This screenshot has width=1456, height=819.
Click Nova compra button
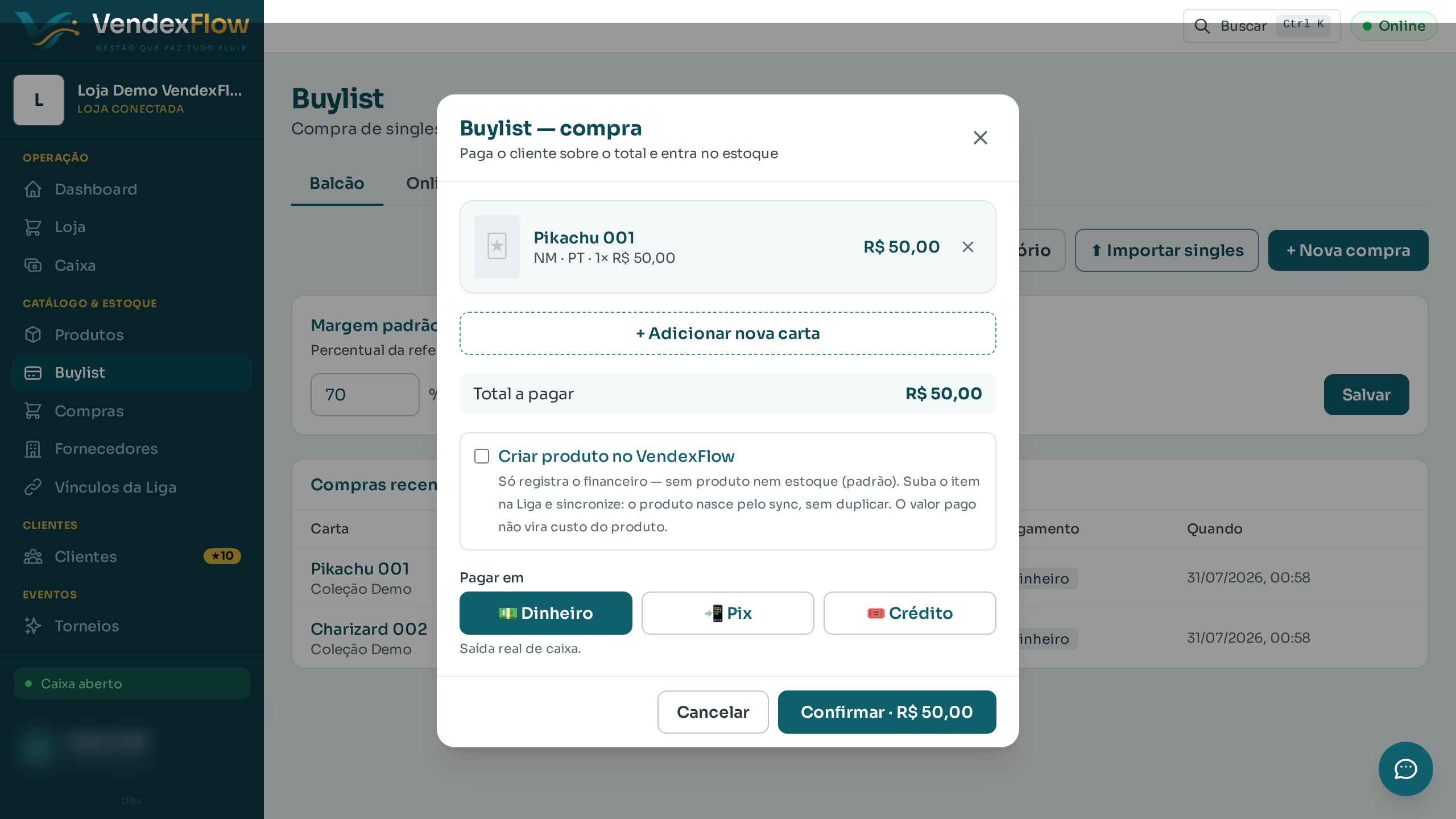click(x=1348, y=250)
